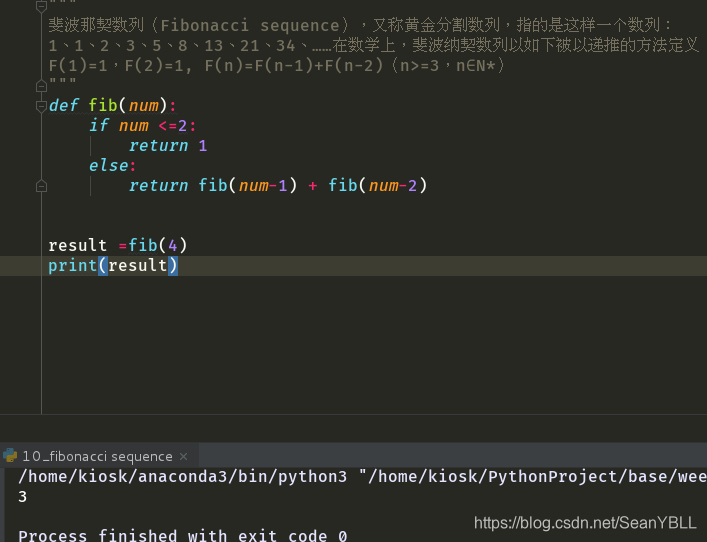Click 'fib(num-2)' call in return line
This screenshot has width=707, height=542.
coord(377,185)
